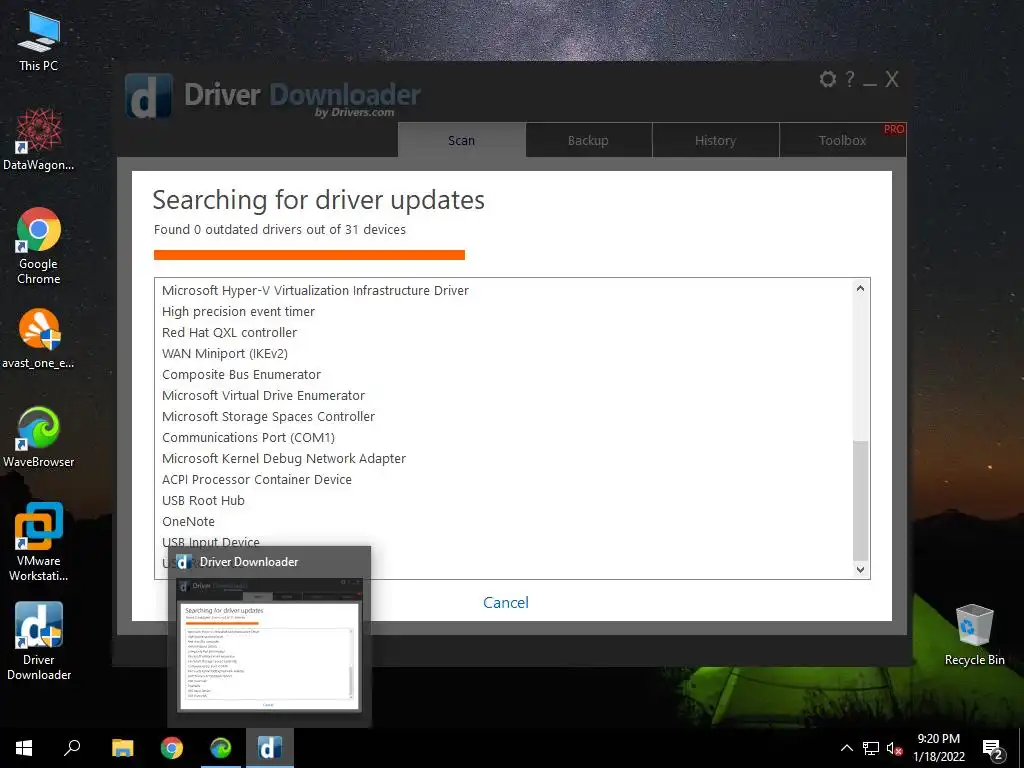
Task: Switch to the Scan tab
Action: coord(461,140)
